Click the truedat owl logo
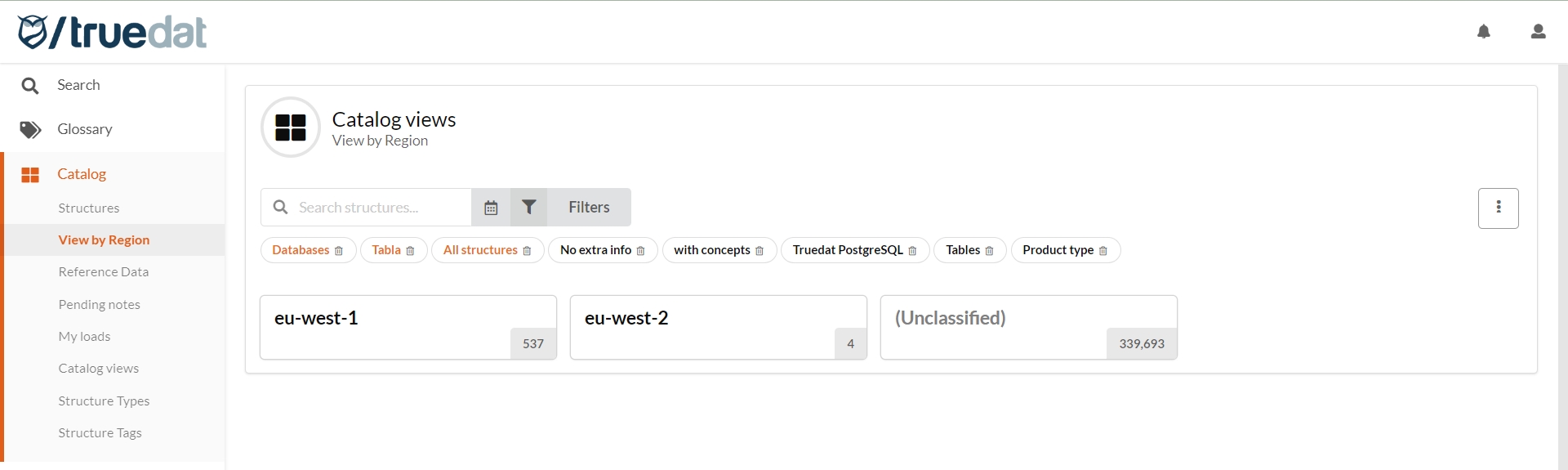Screen dimensions: 1568x470 pos(33,32)
